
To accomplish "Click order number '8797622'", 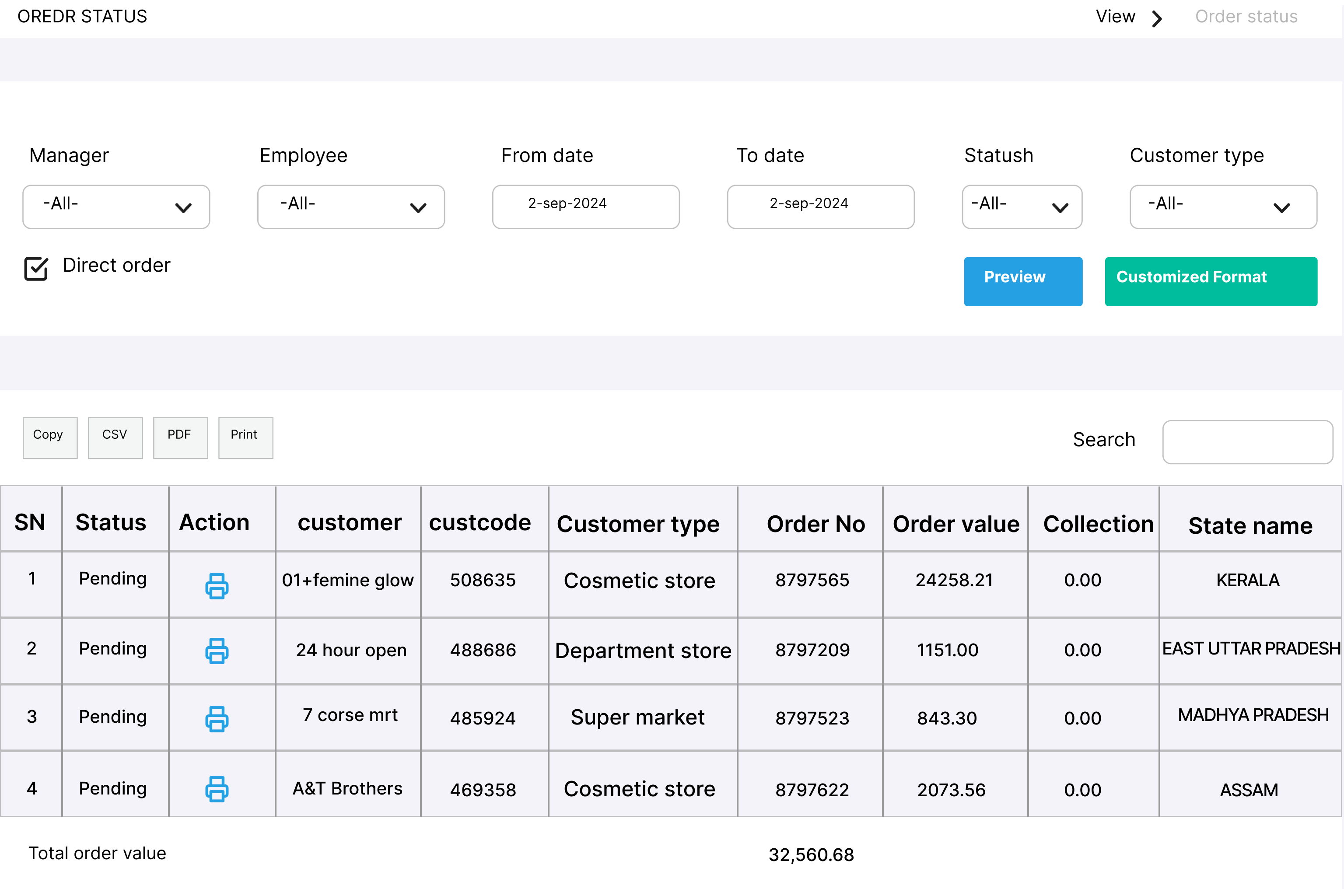I will tap(812, 790).
